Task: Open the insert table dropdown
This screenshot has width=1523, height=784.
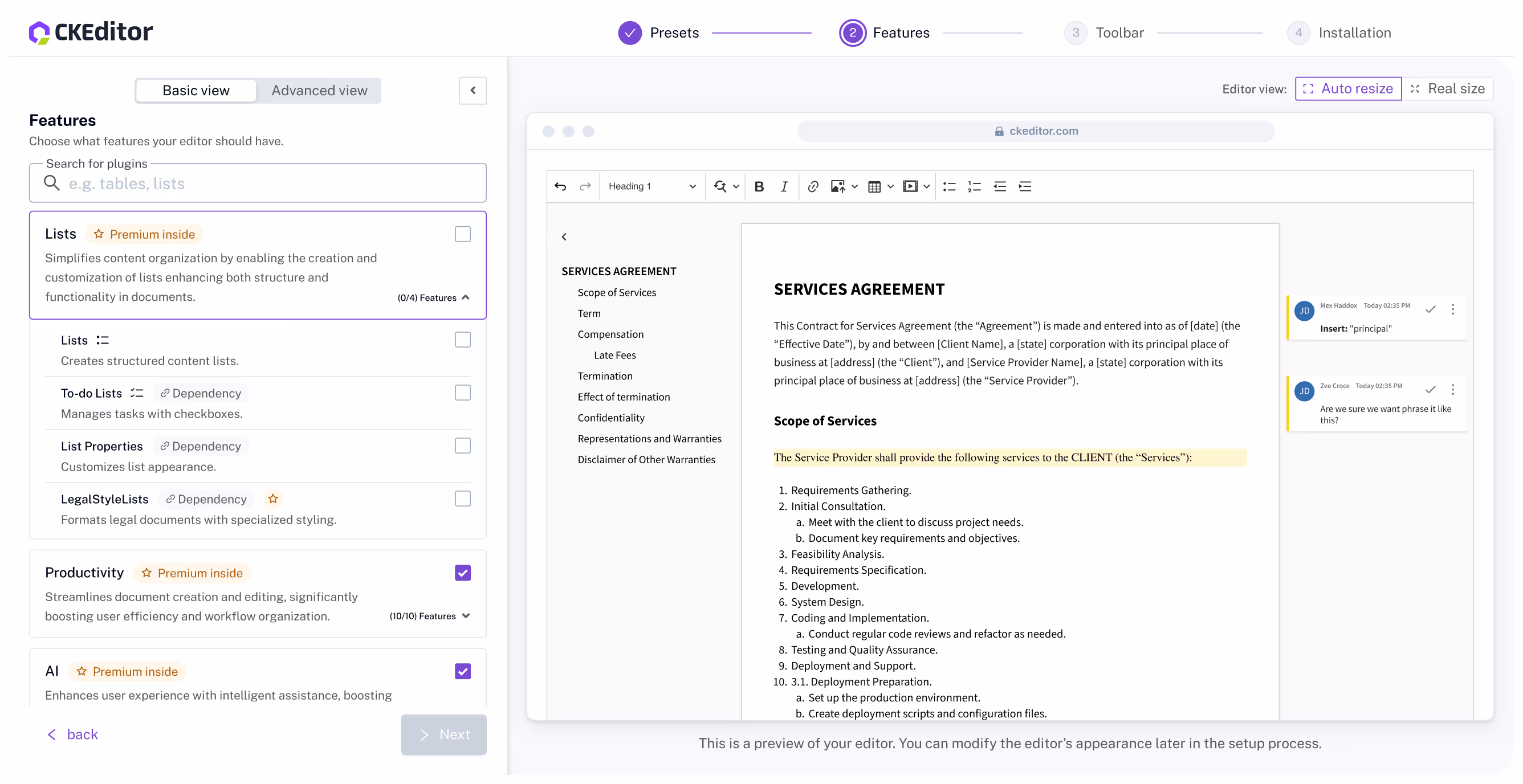Action: (890, 187)
